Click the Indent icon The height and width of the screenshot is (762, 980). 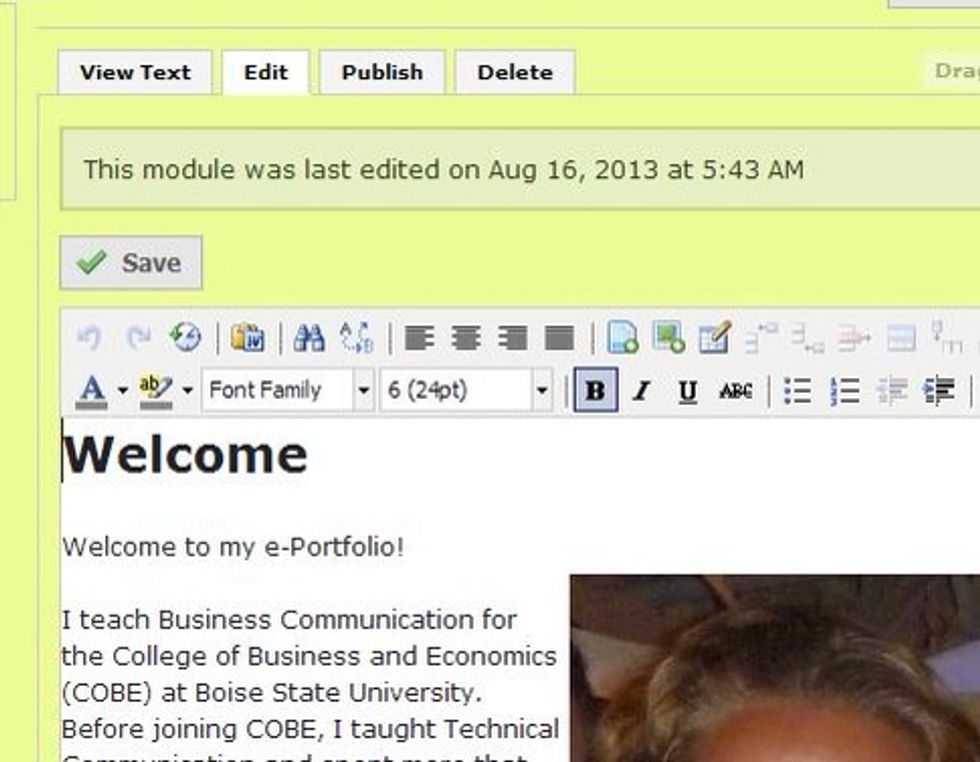pyautogui.click(x=939, y=391)
